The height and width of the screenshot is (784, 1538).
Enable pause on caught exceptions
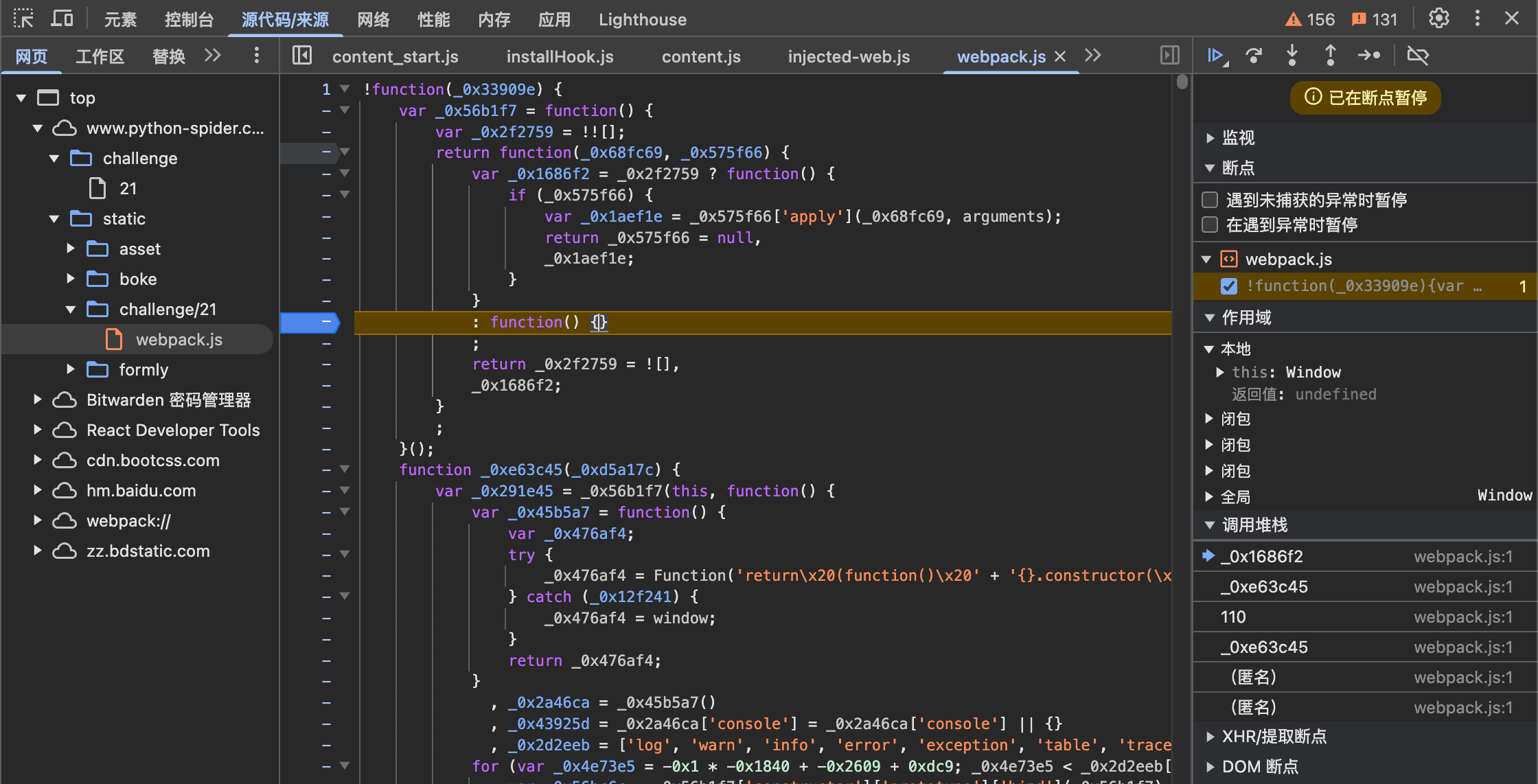pos(1210,224)
